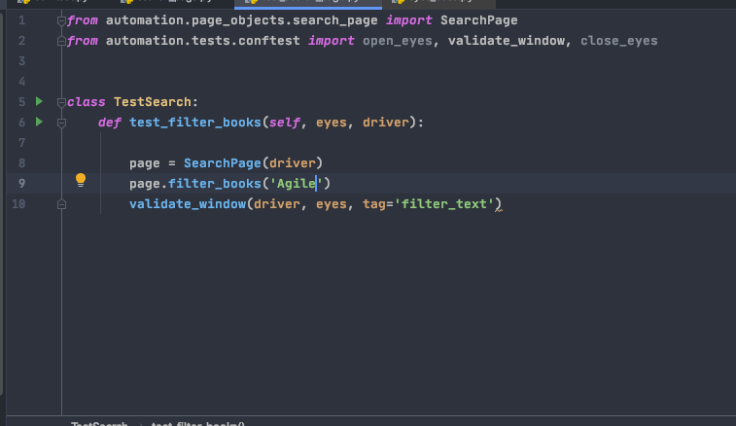Click gutter line number 3

(x=22, y=61)
